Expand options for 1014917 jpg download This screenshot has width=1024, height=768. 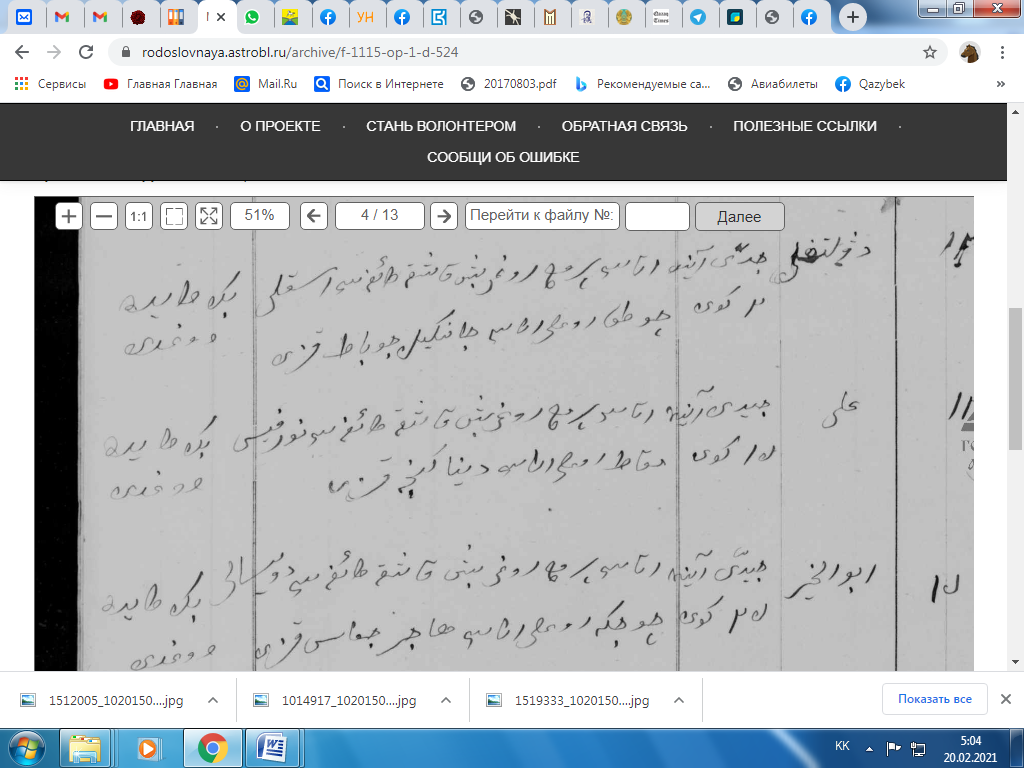pos(446,700)
